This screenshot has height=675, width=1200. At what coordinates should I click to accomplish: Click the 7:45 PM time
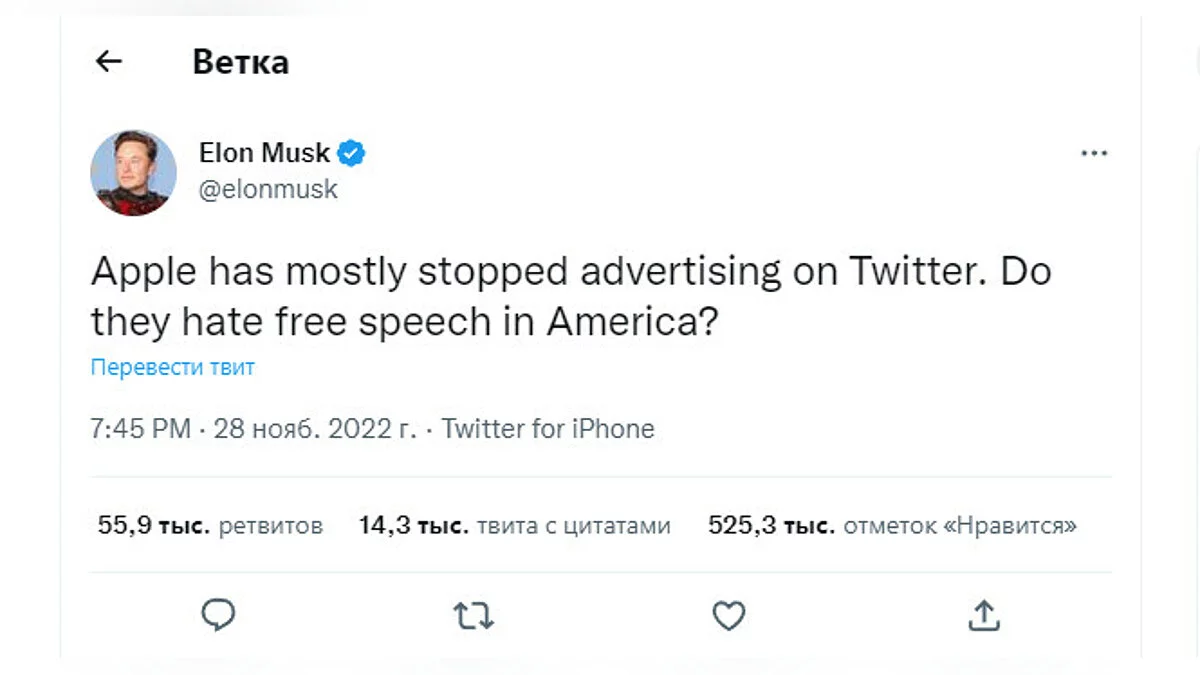point(140,429)
